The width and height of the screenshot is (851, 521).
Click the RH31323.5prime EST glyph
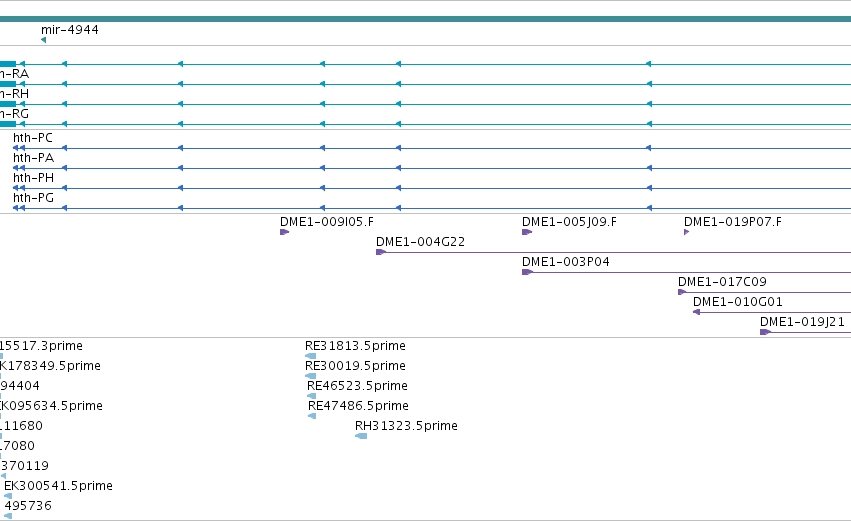pos(361,436)
